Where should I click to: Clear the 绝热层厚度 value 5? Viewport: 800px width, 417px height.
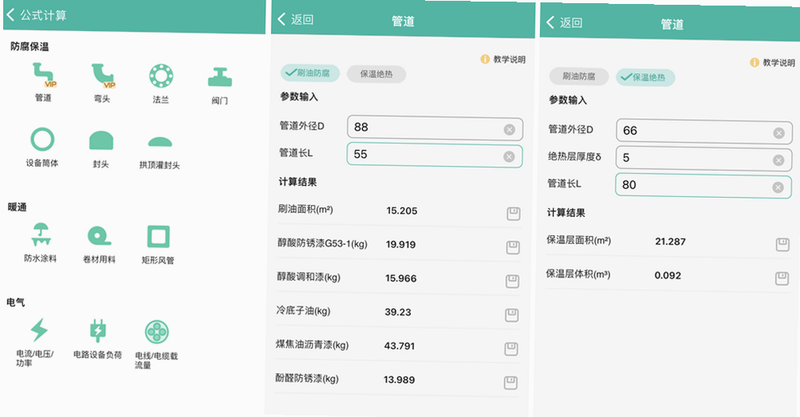[778, 160]
